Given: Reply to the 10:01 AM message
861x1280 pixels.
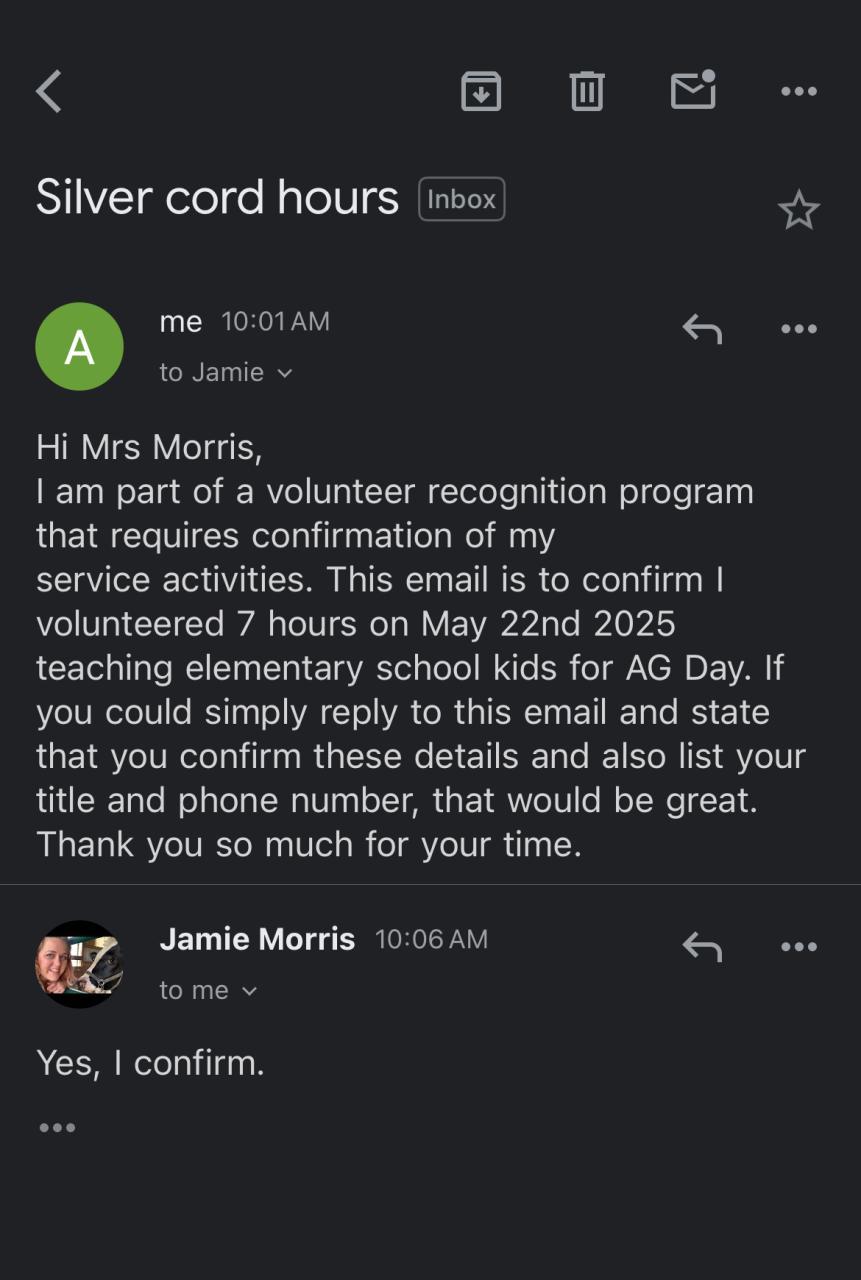Looking at the screenshot, I should [702, 328].
